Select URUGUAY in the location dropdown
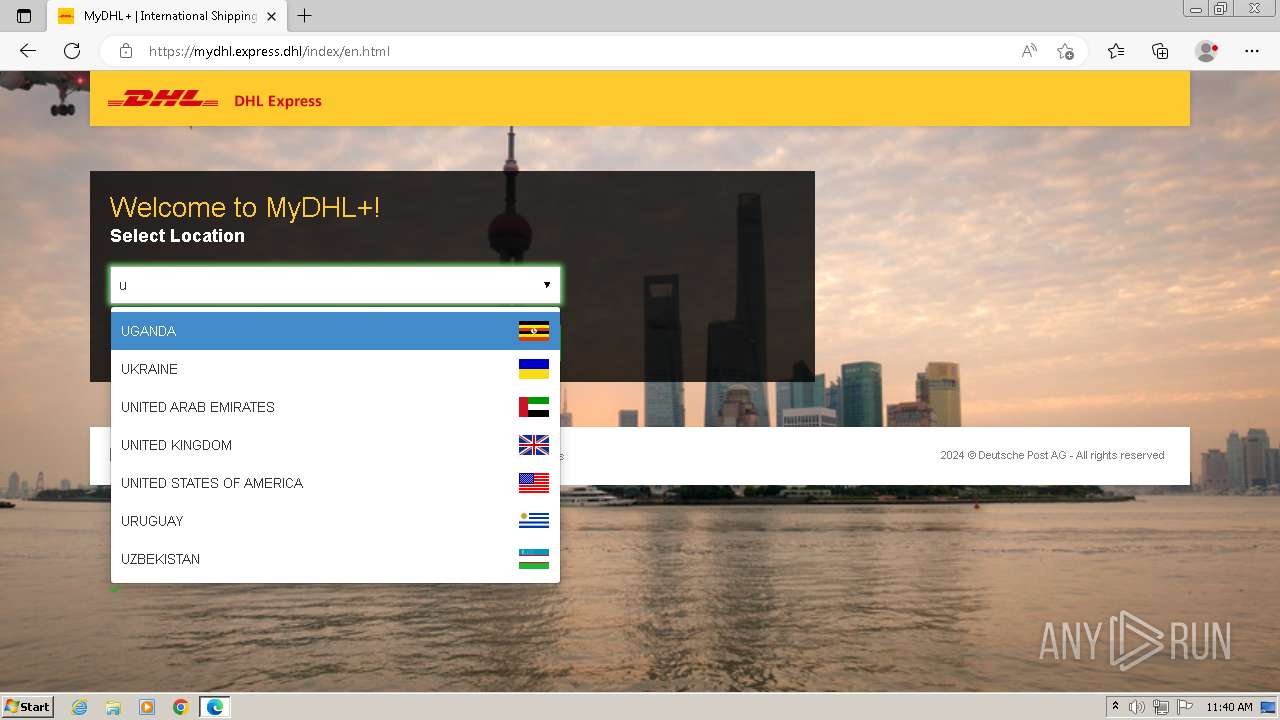 [335, 521]
